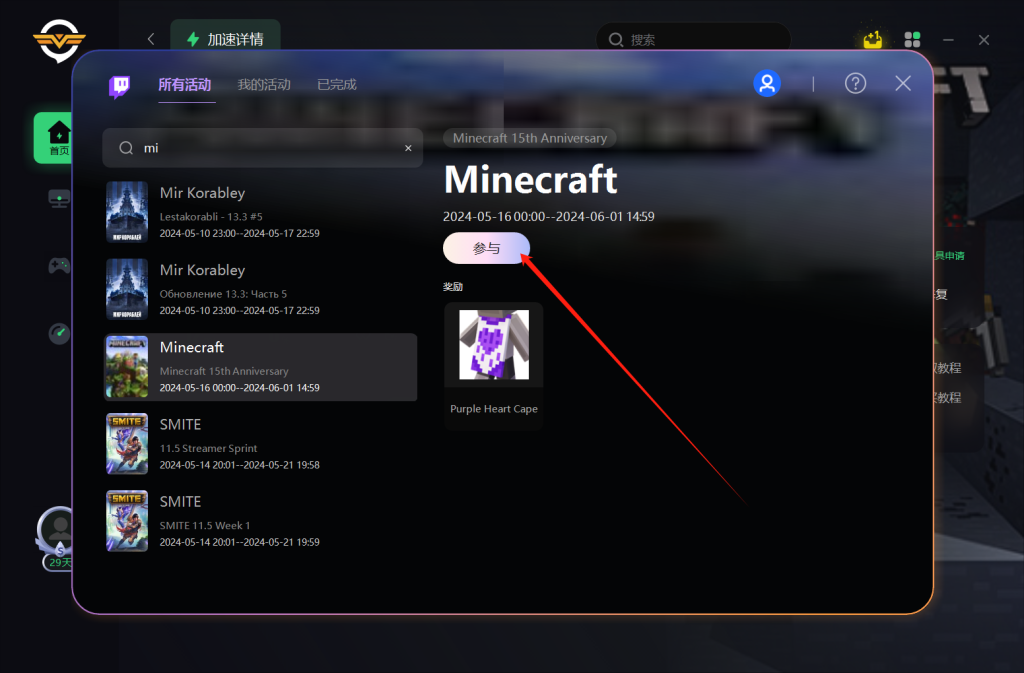Open the gamepad games library icon

click(x=59, y=266)
